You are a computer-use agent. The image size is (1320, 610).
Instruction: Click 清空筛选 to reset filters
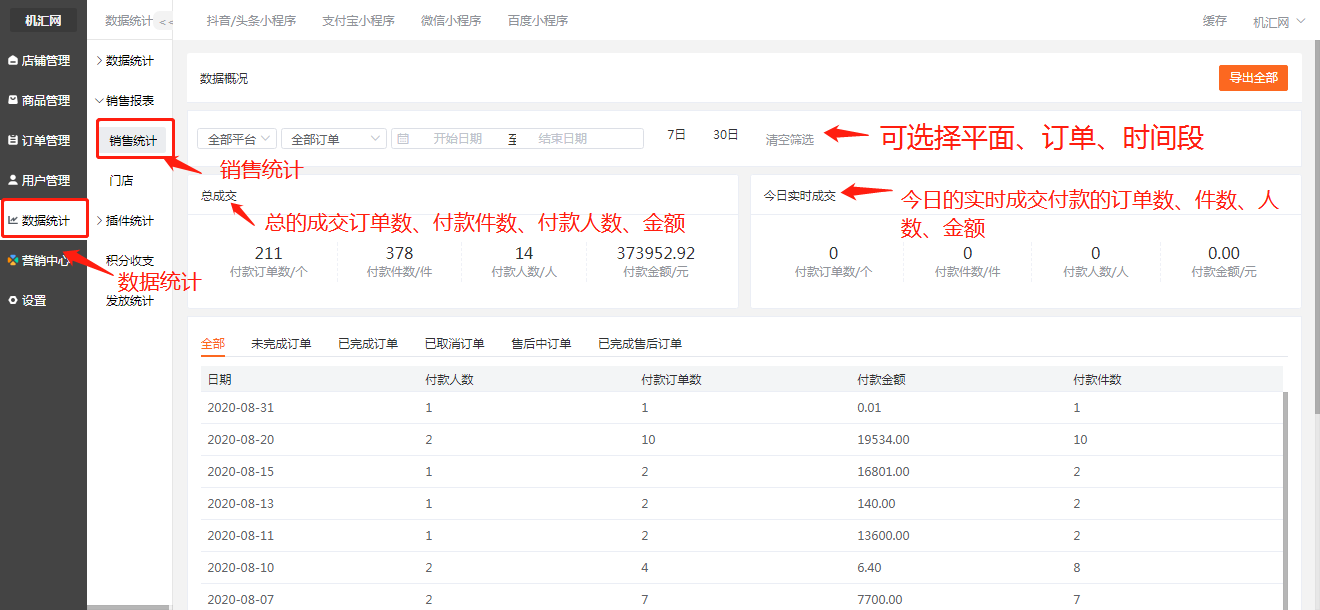[x=790, y=140]
